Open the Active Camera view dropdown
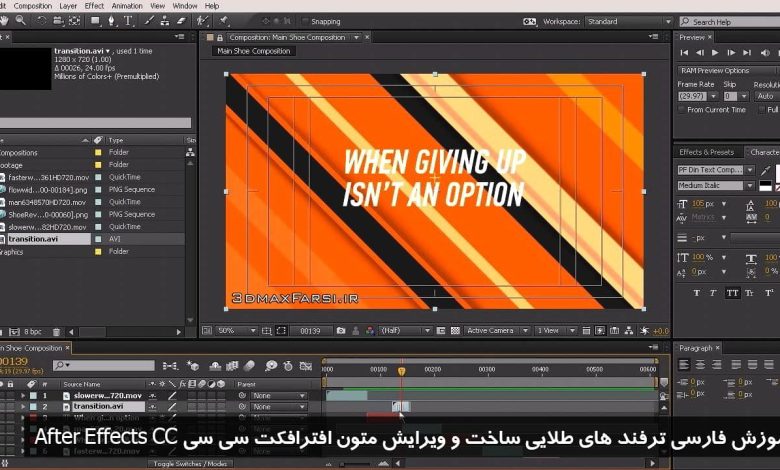This screenshot has width=780, height=470. [x=494, y=330]
